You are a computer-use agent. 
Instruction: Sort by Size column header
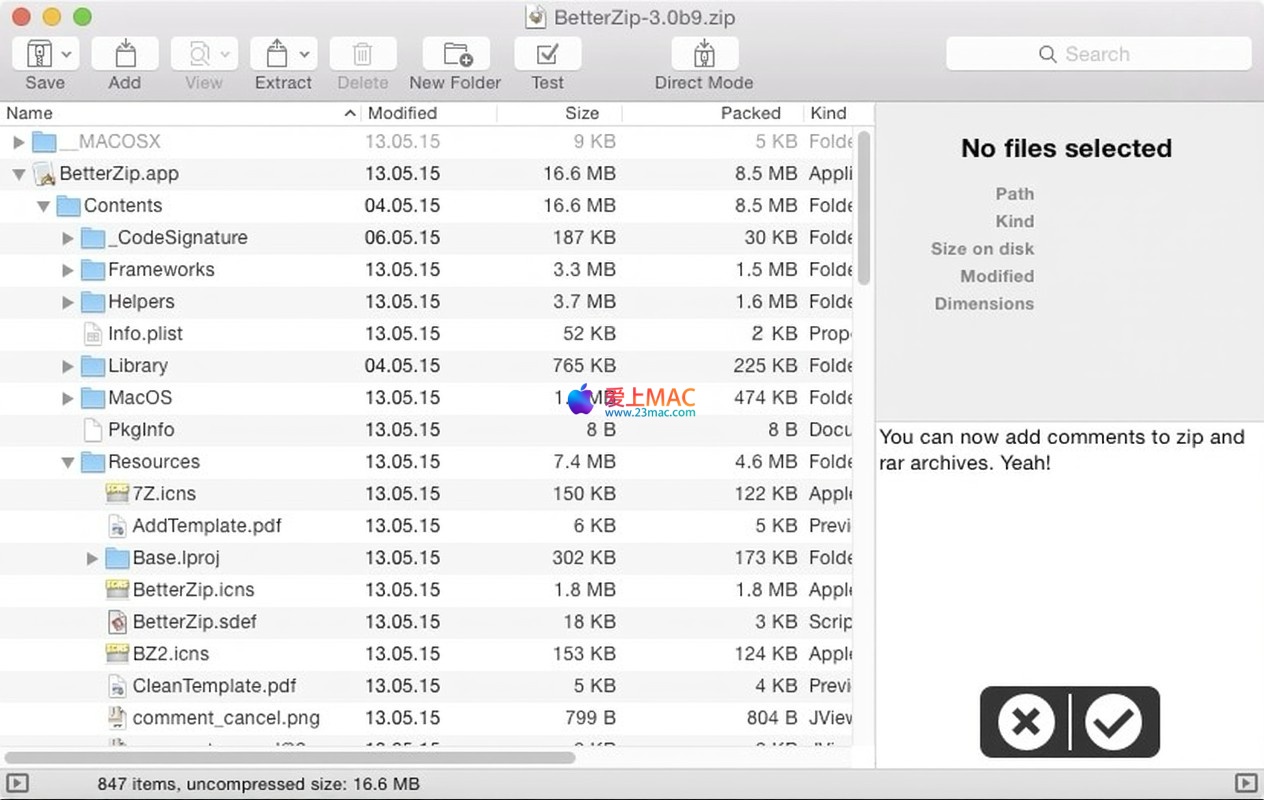pos(581,113)
